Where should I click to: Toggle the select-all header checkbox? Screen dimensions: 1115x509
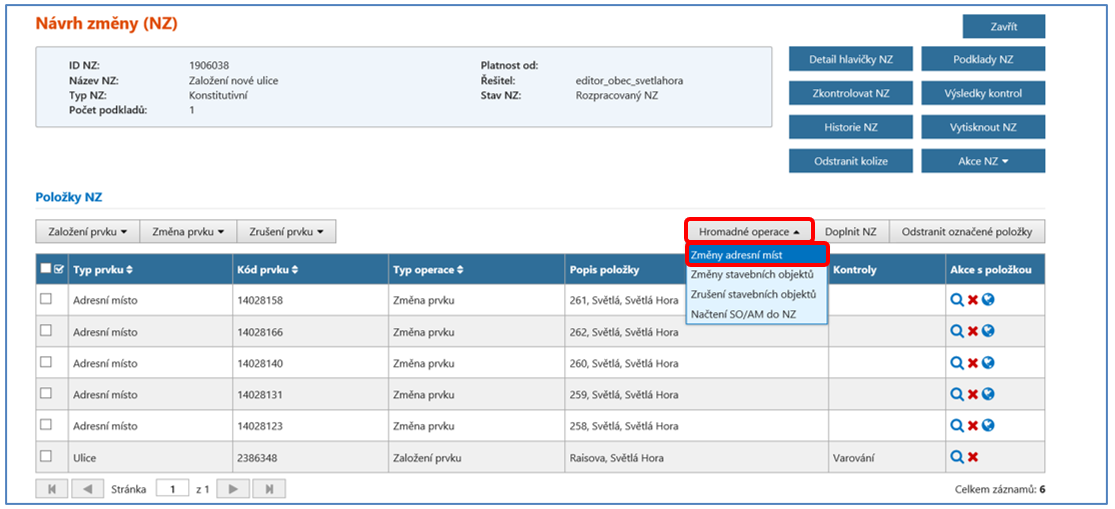pyautogui.click(x=46, y=269)
